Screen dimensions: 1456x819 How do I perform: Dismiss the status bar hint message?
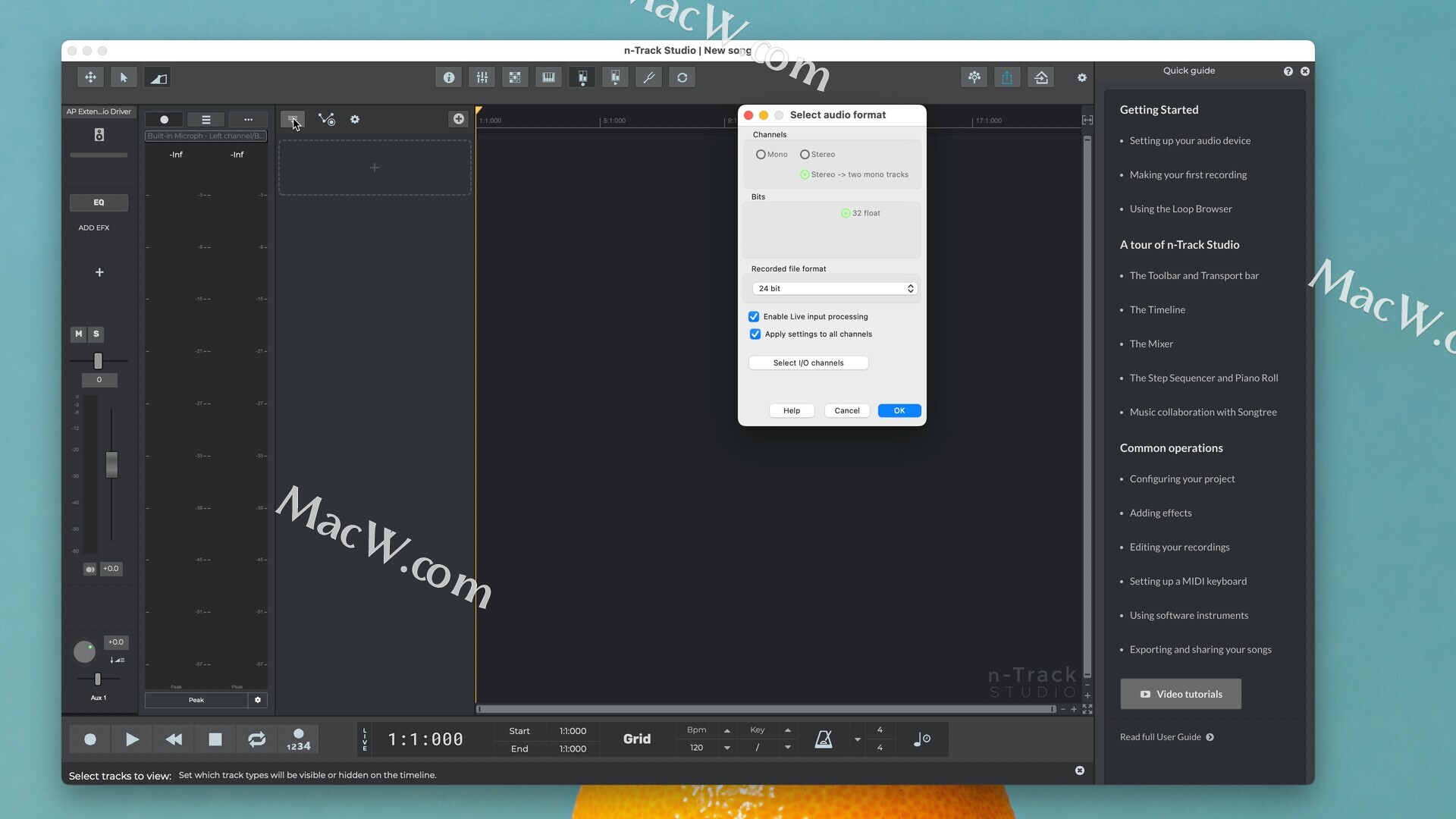(1080, 770)
